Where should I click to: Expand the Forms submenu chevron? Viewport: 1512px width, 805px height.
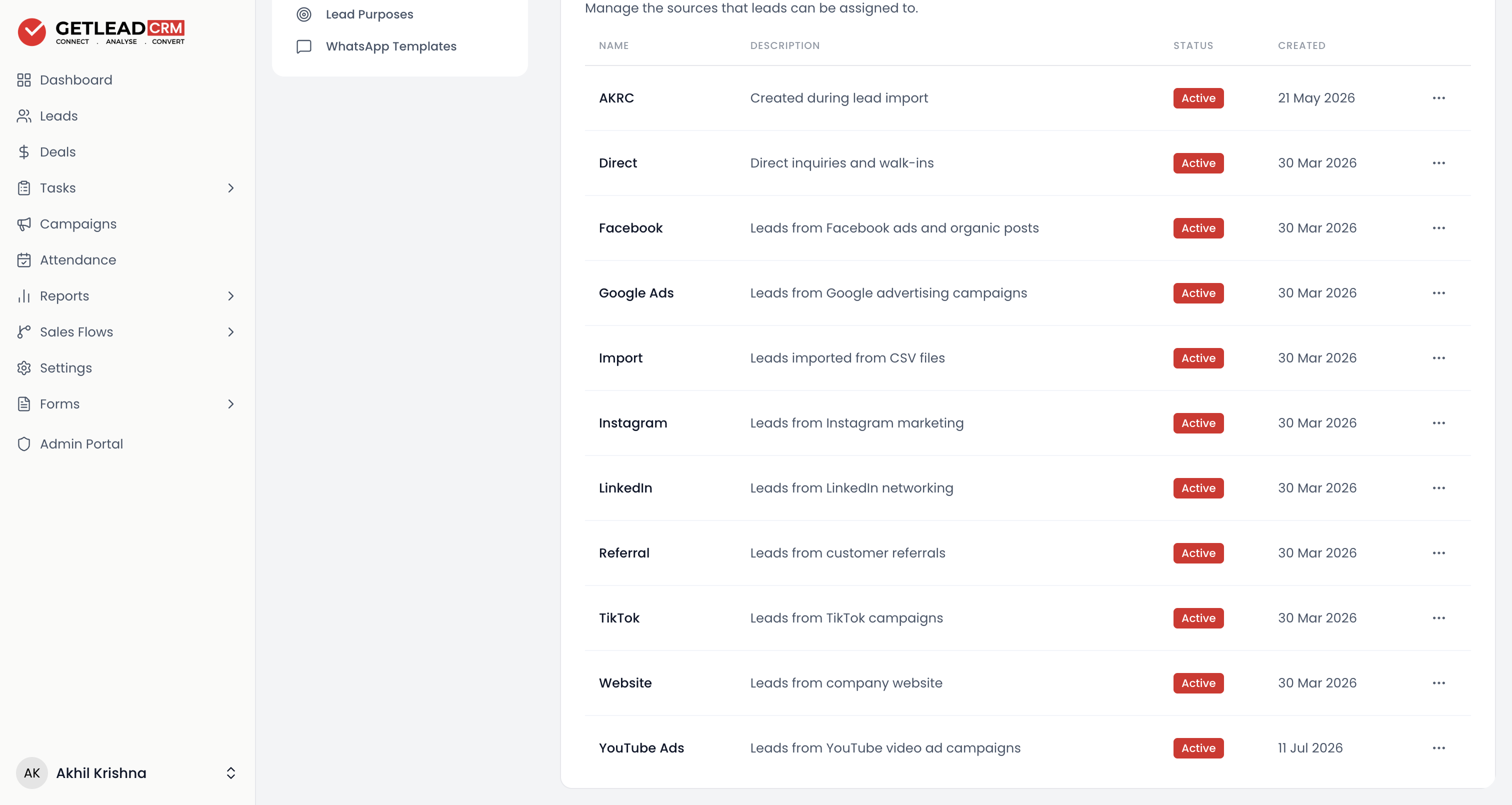[230, 404]
